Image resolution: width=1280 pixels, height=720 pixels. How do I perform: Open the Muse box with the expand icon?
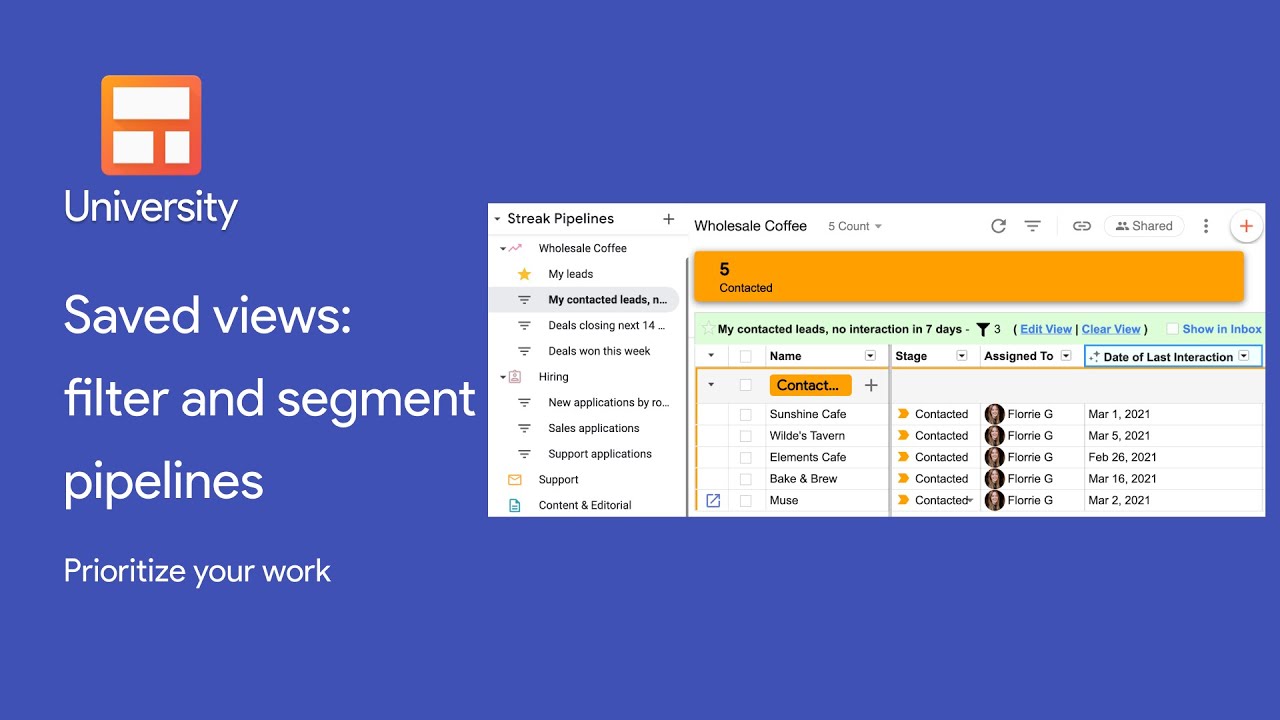[x=713, y=500]
